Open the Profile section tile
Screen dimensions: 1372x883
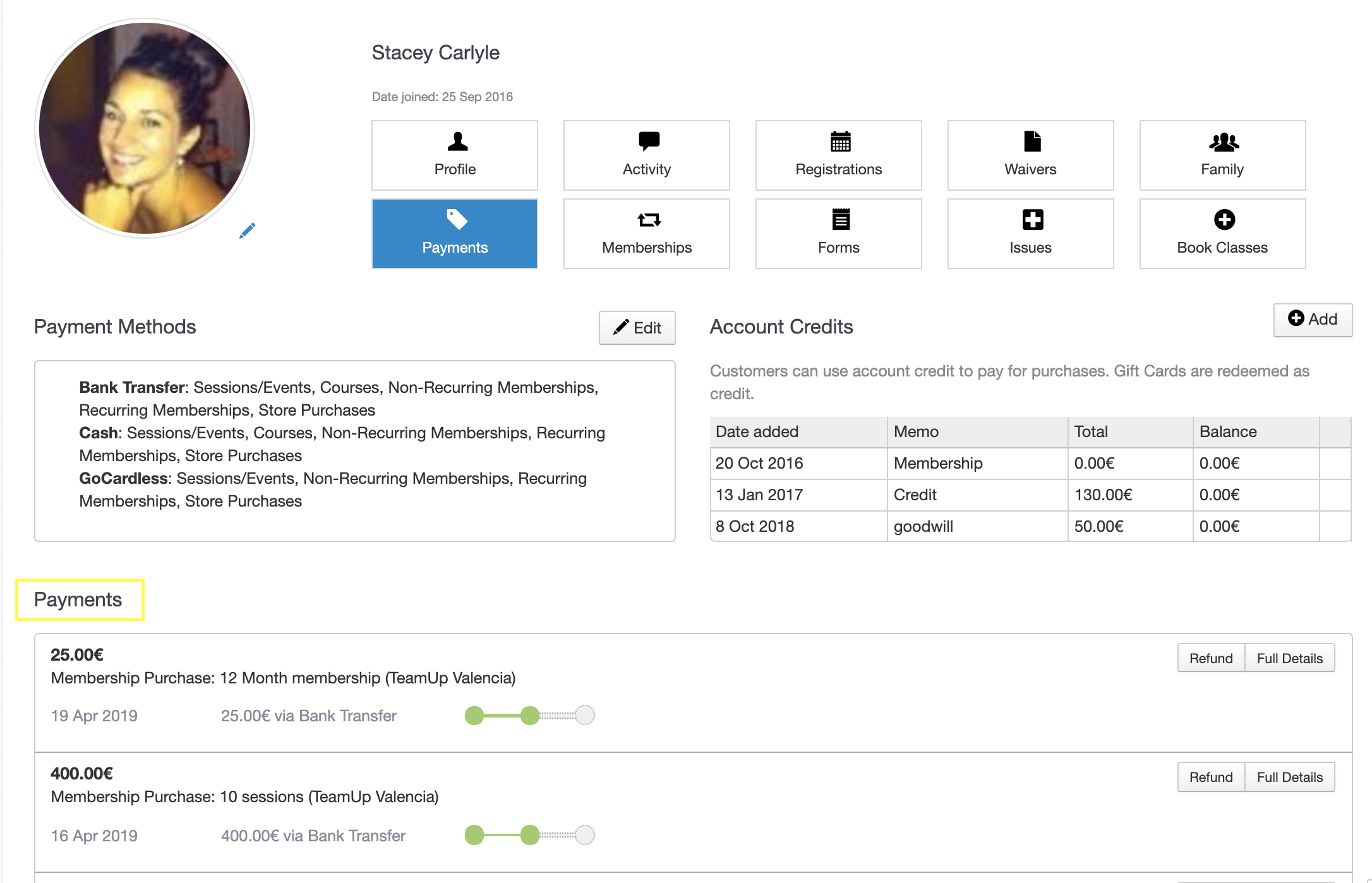pyautogui.click(x=455, y=155)
